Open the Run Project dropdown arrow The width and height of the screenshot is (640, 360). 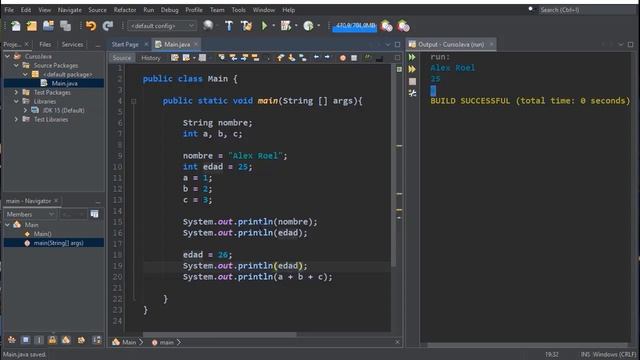[x=273, y=26]
